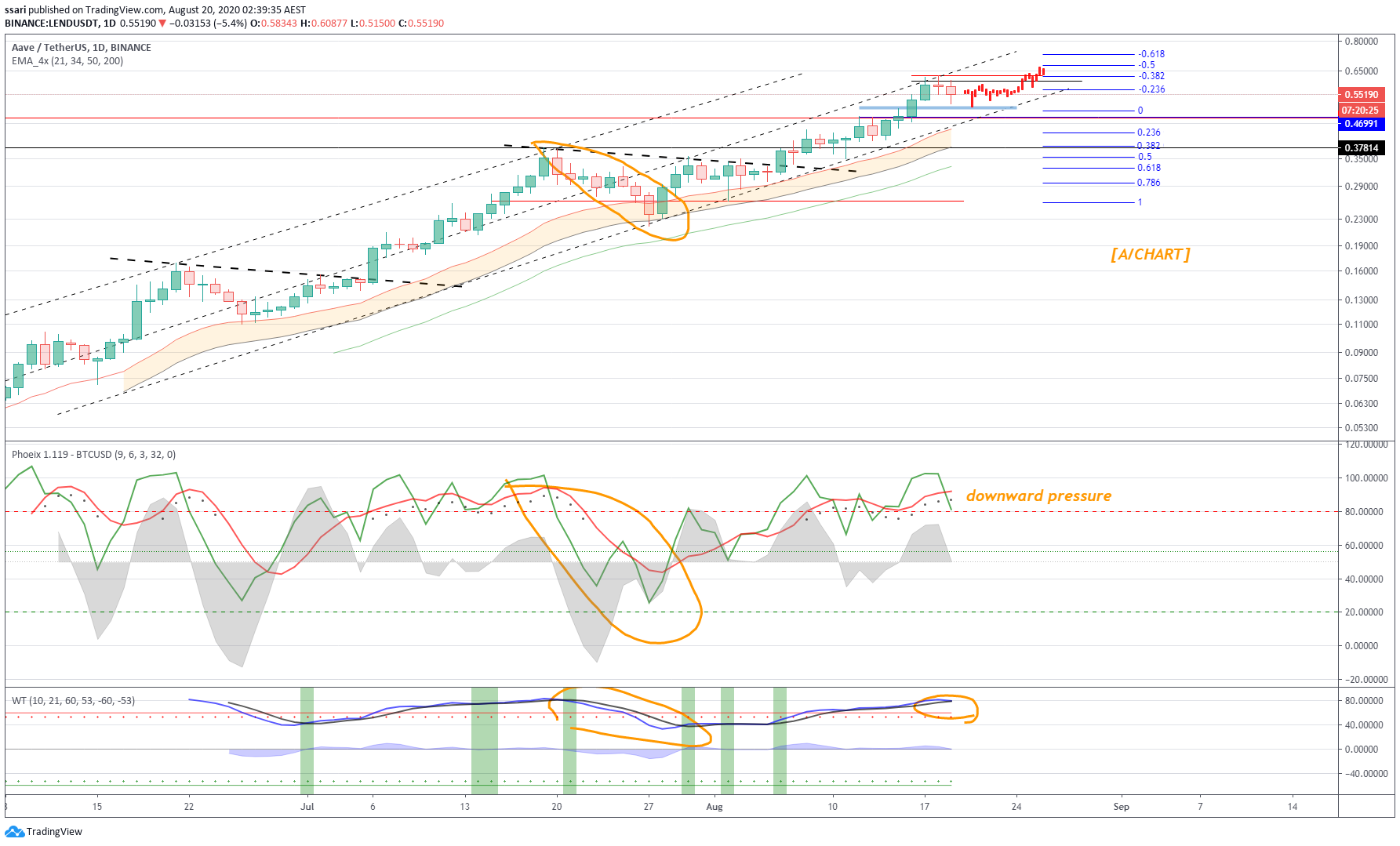Click the Aug label on the date axis
The image size is (1400, 846).
tap(715, 807)
